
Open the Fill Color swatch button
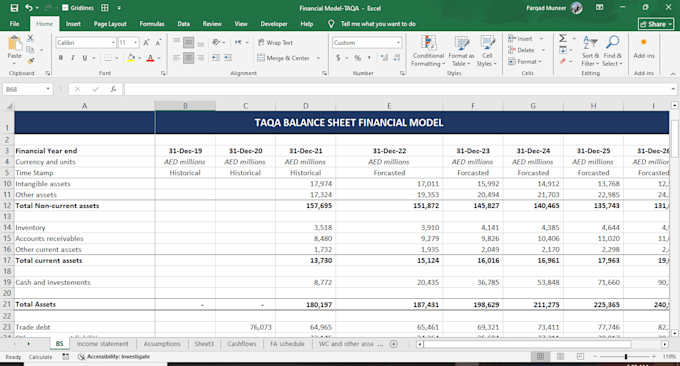point(131,58)
